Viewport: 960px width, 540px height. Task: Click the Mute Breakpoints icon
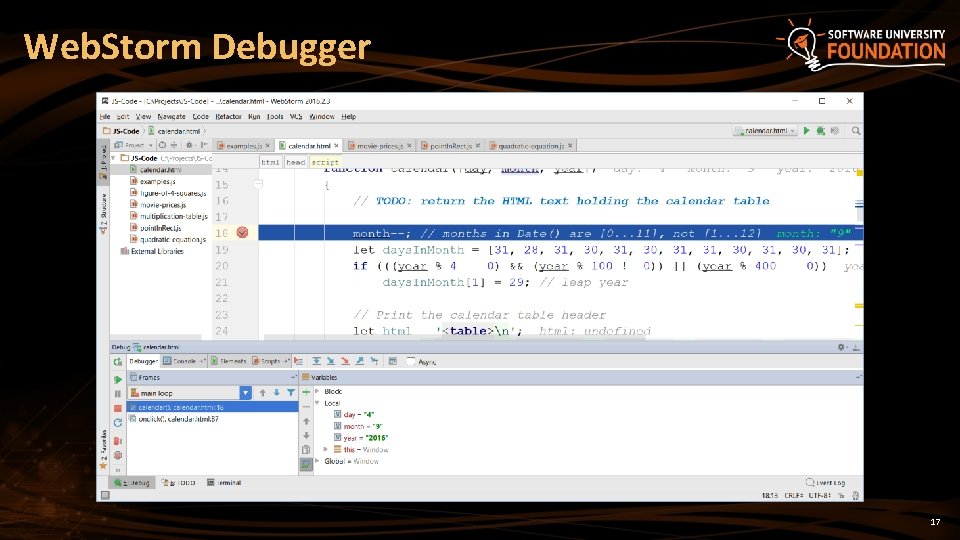[118, 456]
